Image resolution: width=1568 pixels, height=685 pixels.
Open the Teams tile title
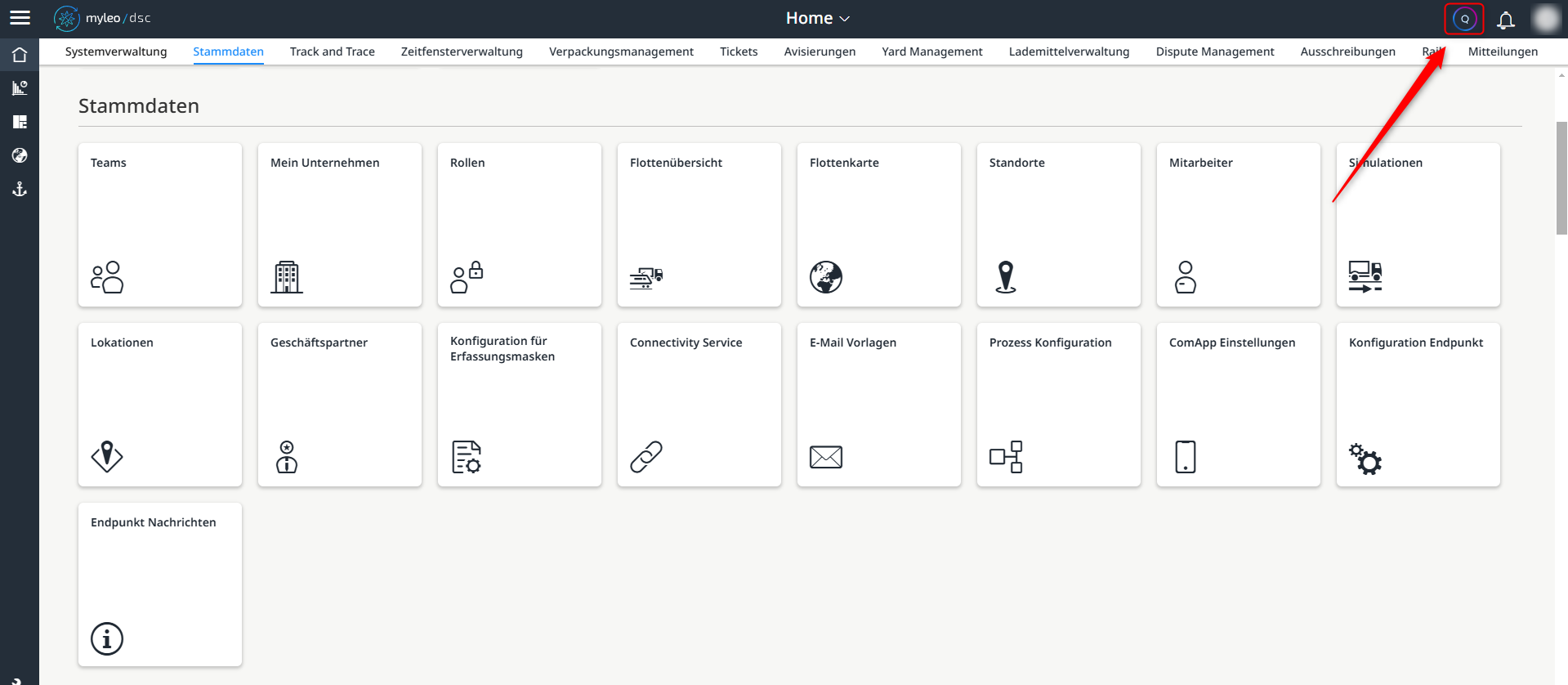coord(109,163)
